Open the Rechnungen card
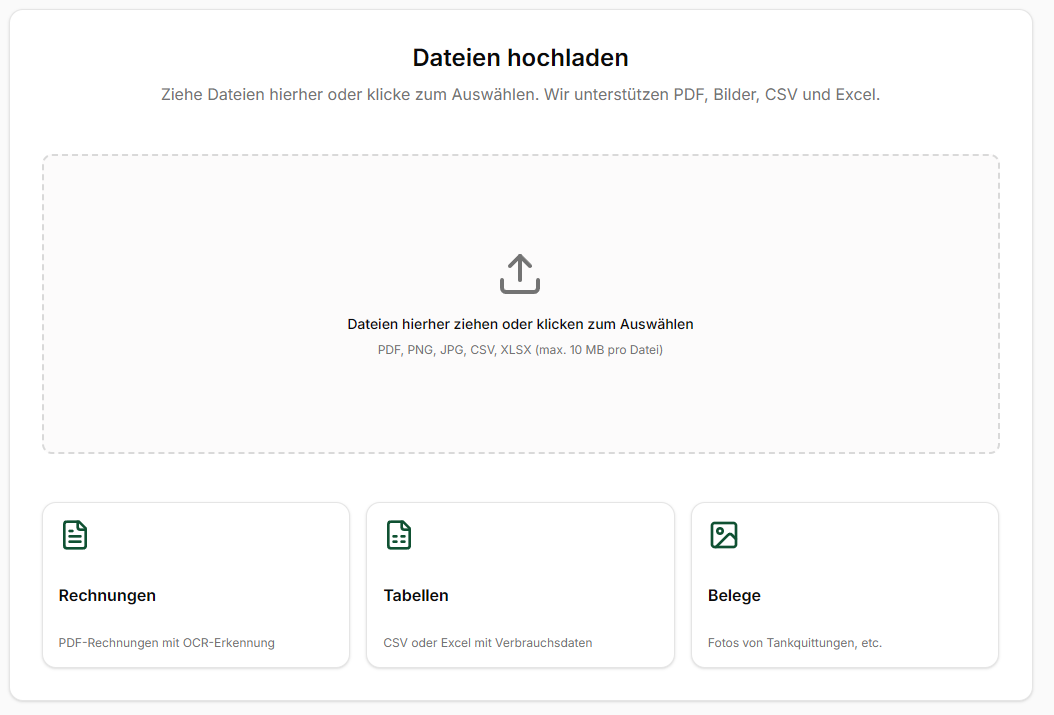This screenshot has width=1054, height=715. pos(195,584)
